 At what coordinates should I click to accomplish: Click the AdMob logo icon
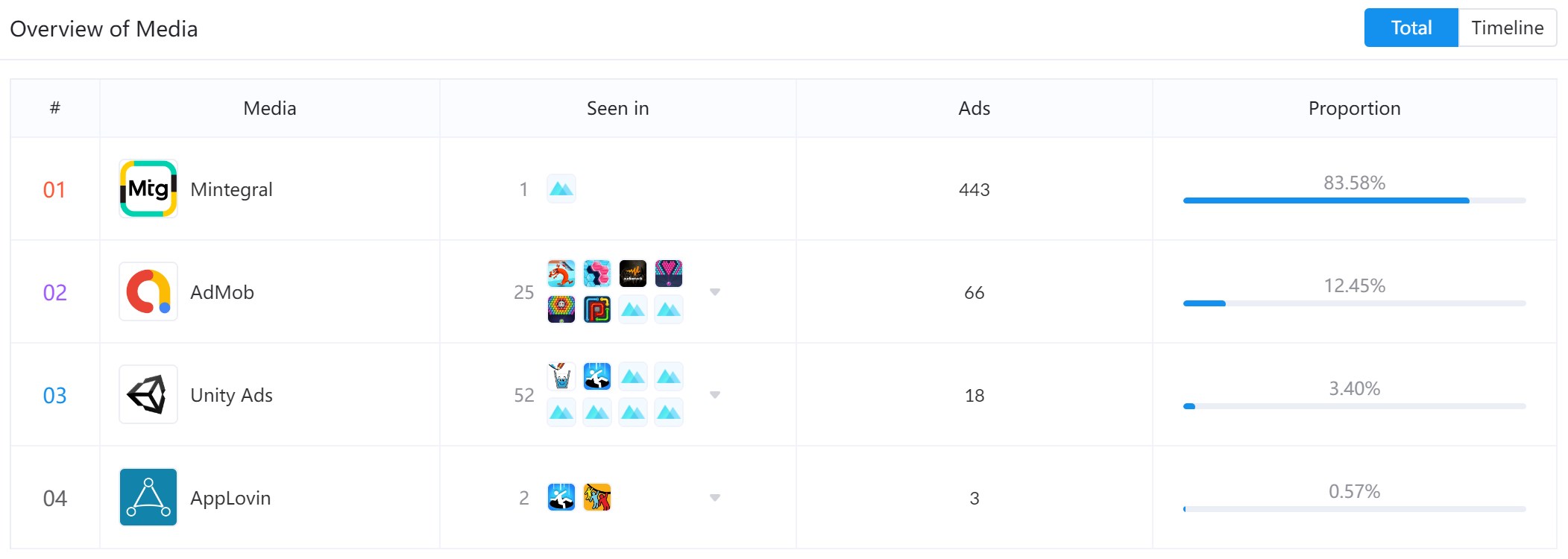[x=148, y=291]
